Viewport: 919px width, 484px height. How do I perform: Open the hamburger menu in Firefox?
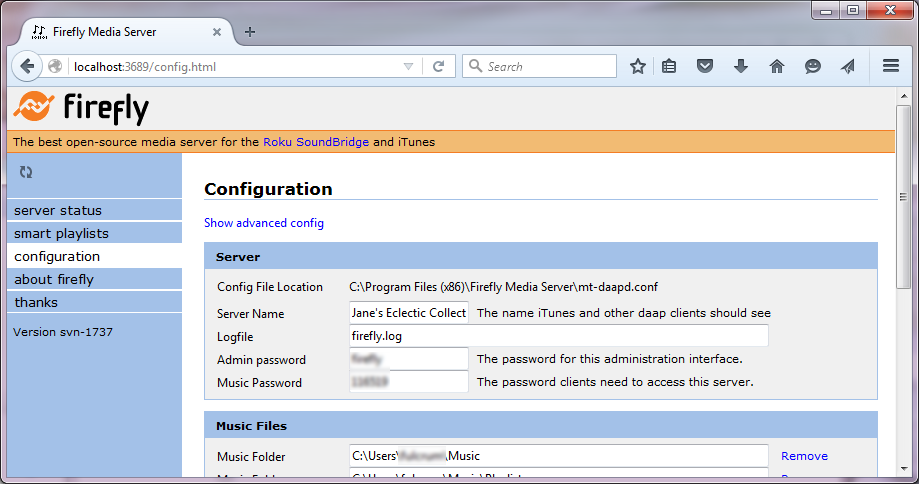pyautogui.click(x=891, y=67)
